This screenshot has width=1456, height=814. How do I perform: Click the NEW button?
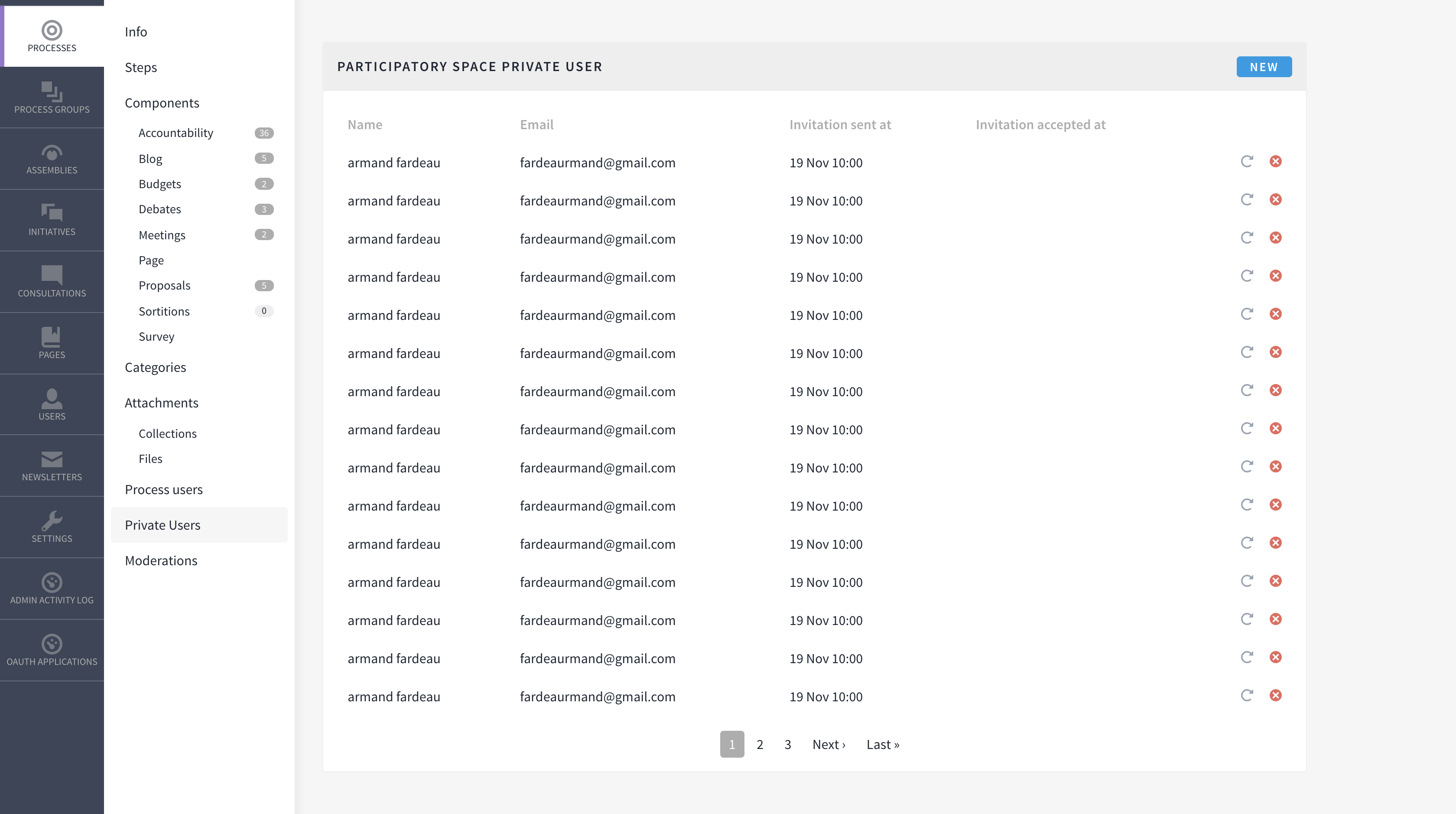(1263, 67)
